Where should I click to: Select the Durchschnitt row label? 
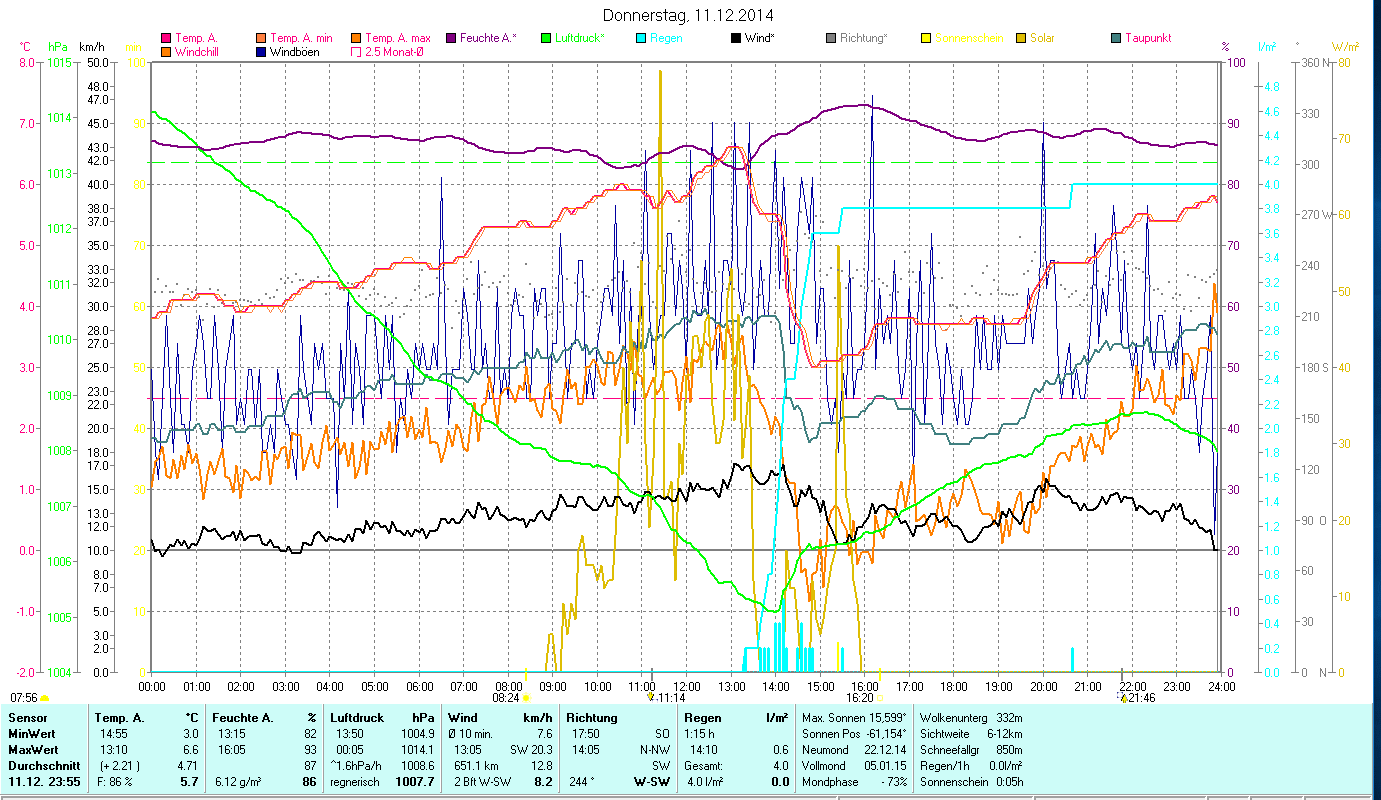[x=43, y=766]
